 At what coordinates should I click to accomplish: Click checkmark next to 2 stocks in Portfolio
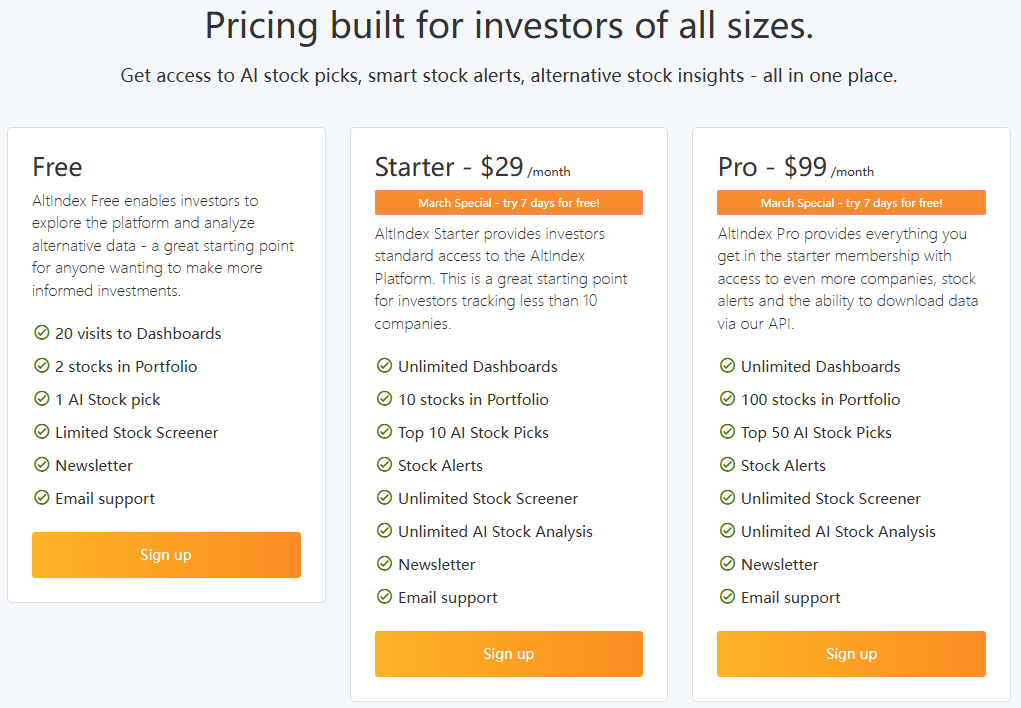pyautogui.click(x=42, y=366)
